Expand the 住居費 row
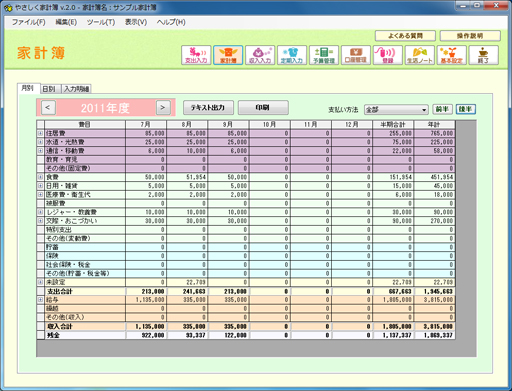Image resolution: width=512 pixels, height=391 pixels. pos(40,133)
